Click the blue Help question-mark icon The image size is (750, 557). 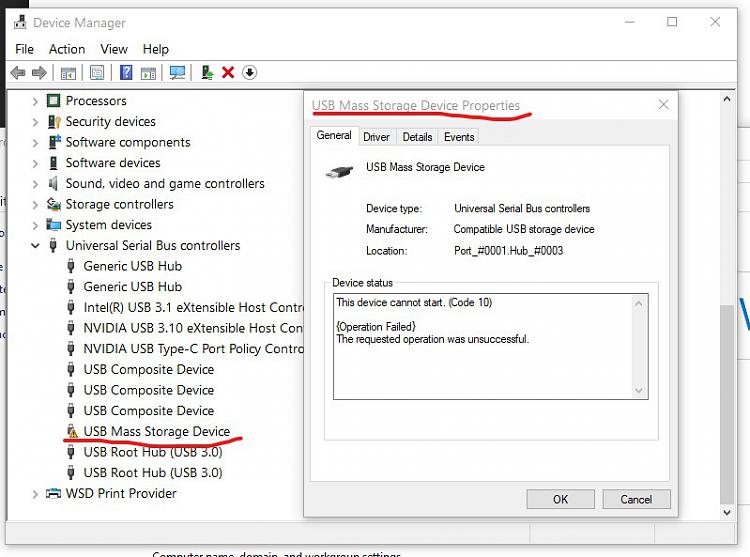pyautogui.click(x=126, y=73)
